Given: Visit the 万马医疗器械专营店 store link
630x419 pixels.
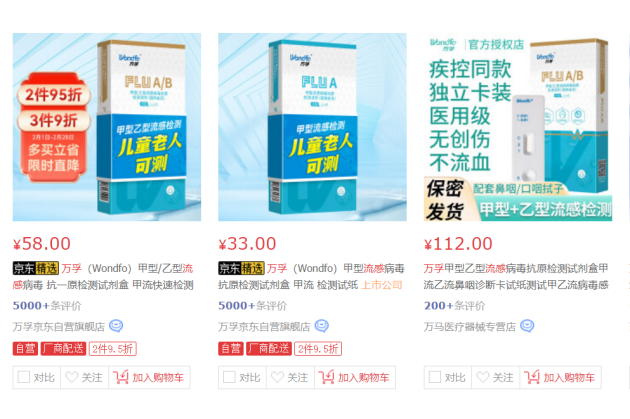Looking at the screenshot, I should click(470, 327).
